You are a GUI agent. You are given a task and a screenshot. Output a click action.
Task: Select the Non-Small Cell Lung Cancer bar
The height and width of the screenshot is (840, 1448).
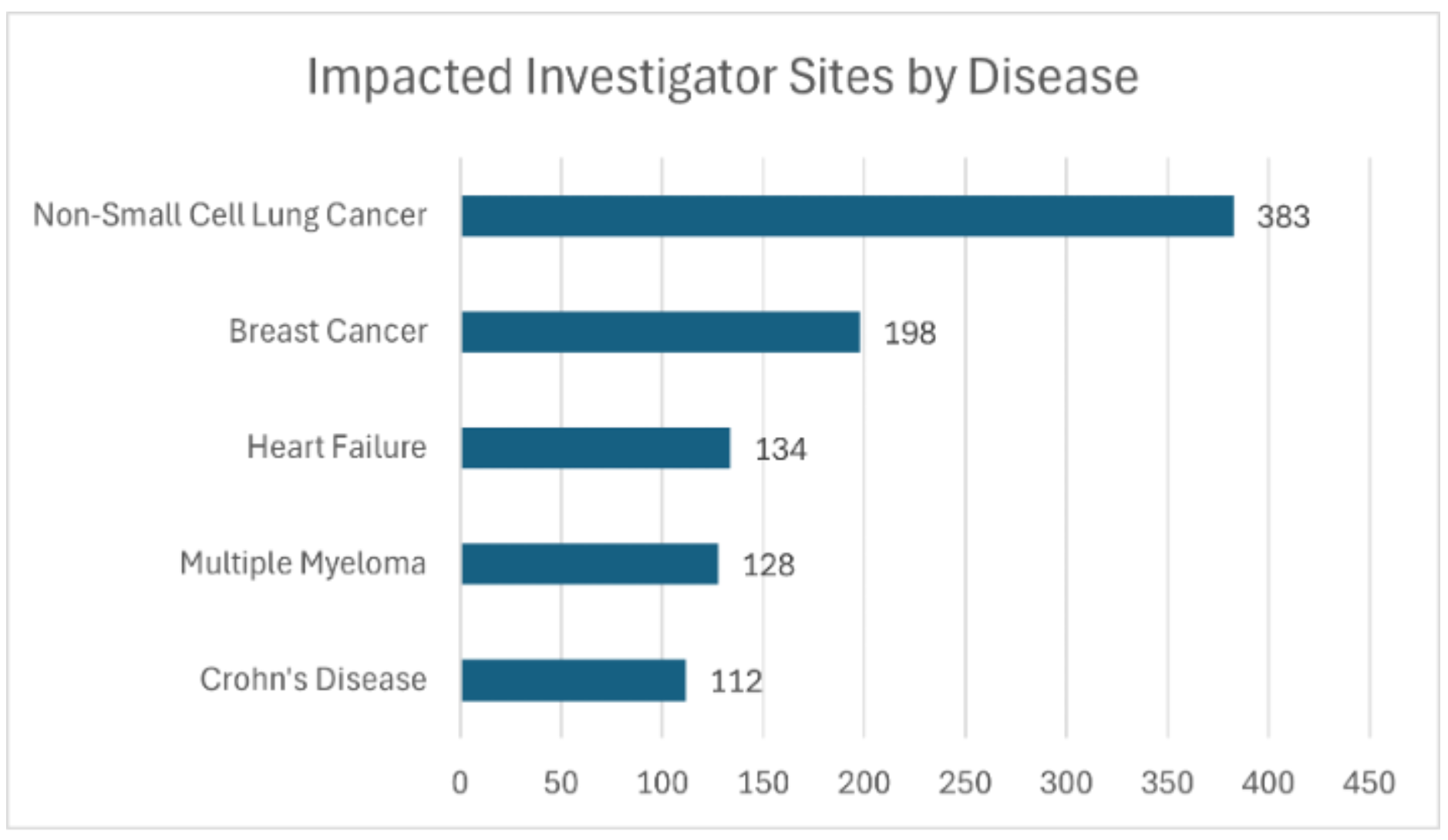847,216
